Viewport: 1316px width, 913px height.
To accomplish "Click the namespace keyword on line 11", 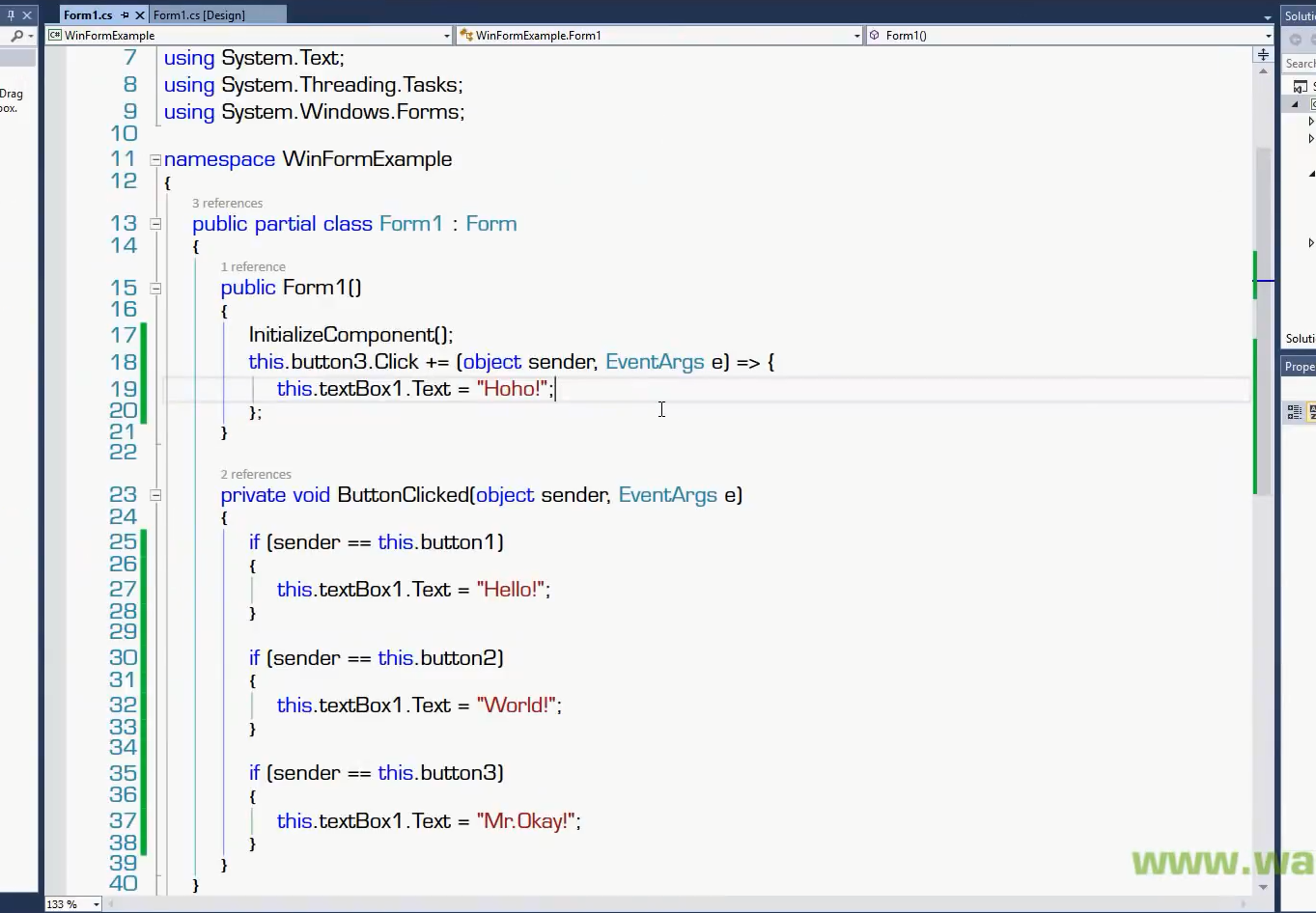I will point(219,159).
